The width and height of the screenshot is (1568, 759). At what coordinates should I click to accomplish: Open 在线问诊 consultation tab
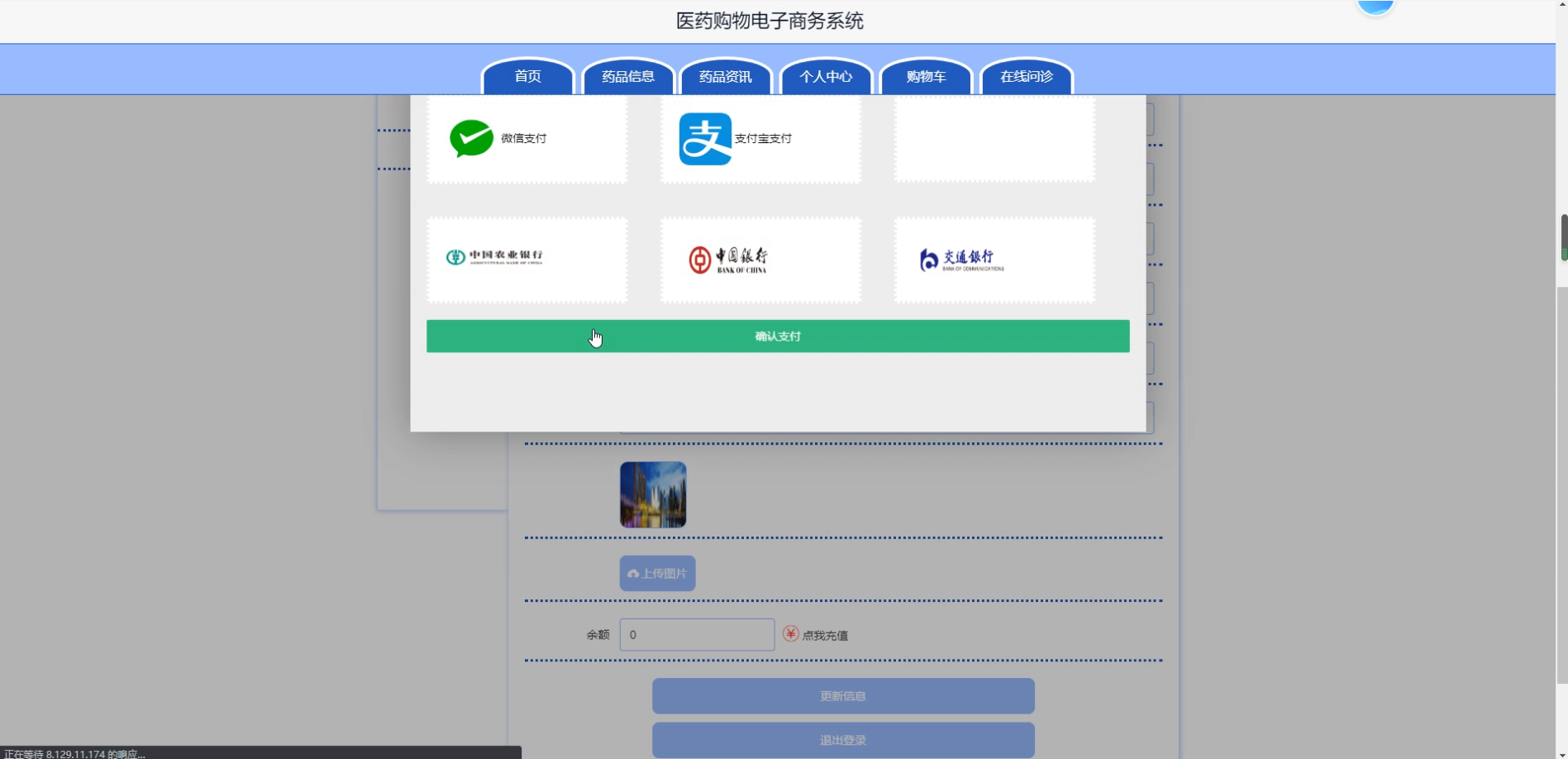coord(1027,76)
